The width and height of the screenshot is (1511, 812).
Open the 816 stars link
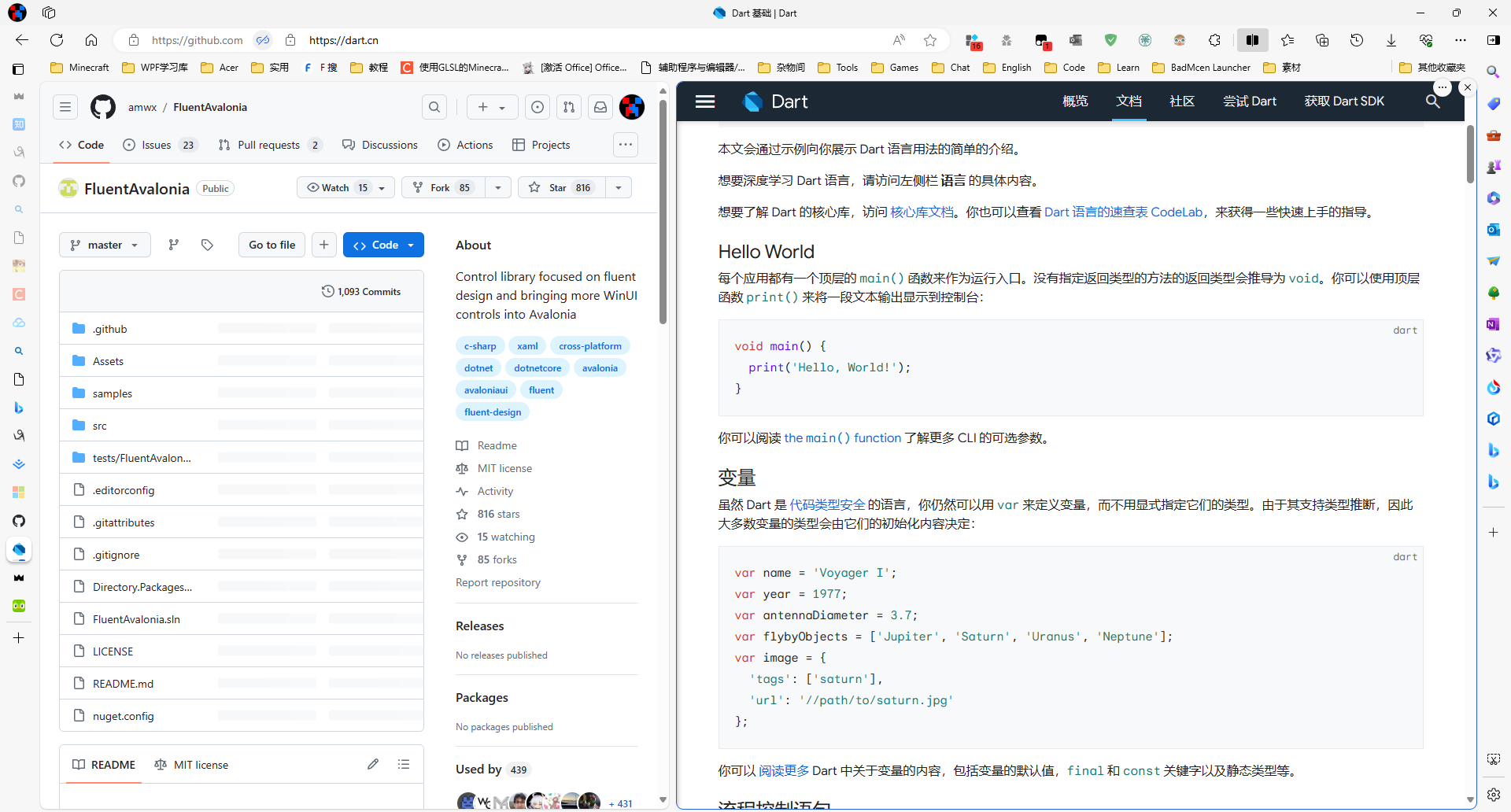click(x=498, y=514)
